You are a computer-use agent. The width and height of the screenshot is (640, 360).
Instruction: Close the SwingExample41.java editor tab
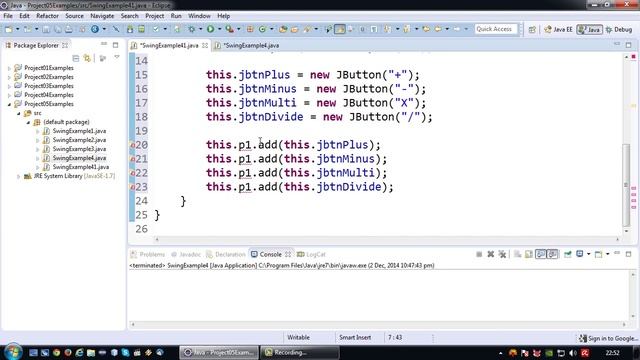point(205,45)
